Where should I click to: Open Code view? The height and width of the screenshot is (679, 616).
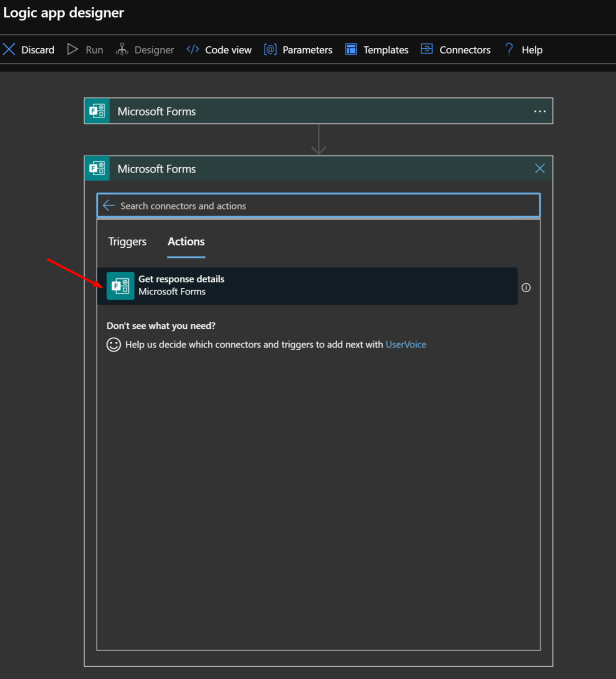click(228, 50)
